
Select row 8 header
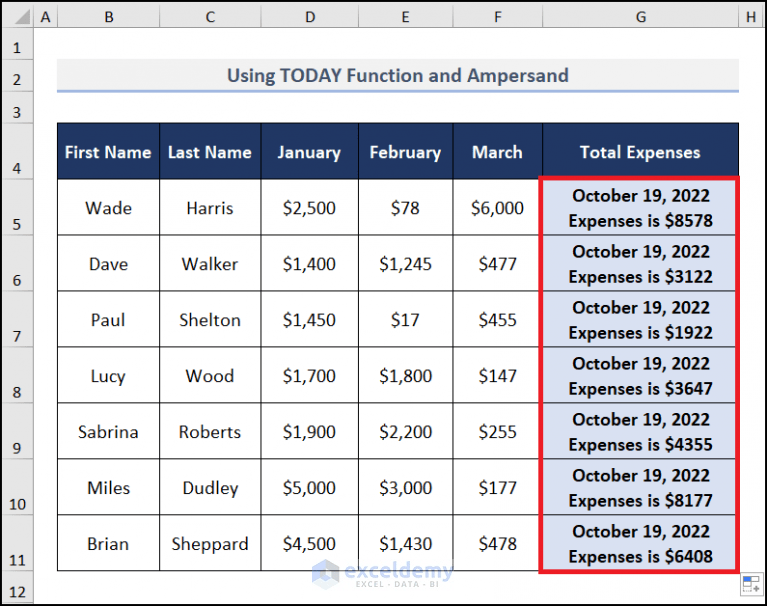tap(17, 375)
